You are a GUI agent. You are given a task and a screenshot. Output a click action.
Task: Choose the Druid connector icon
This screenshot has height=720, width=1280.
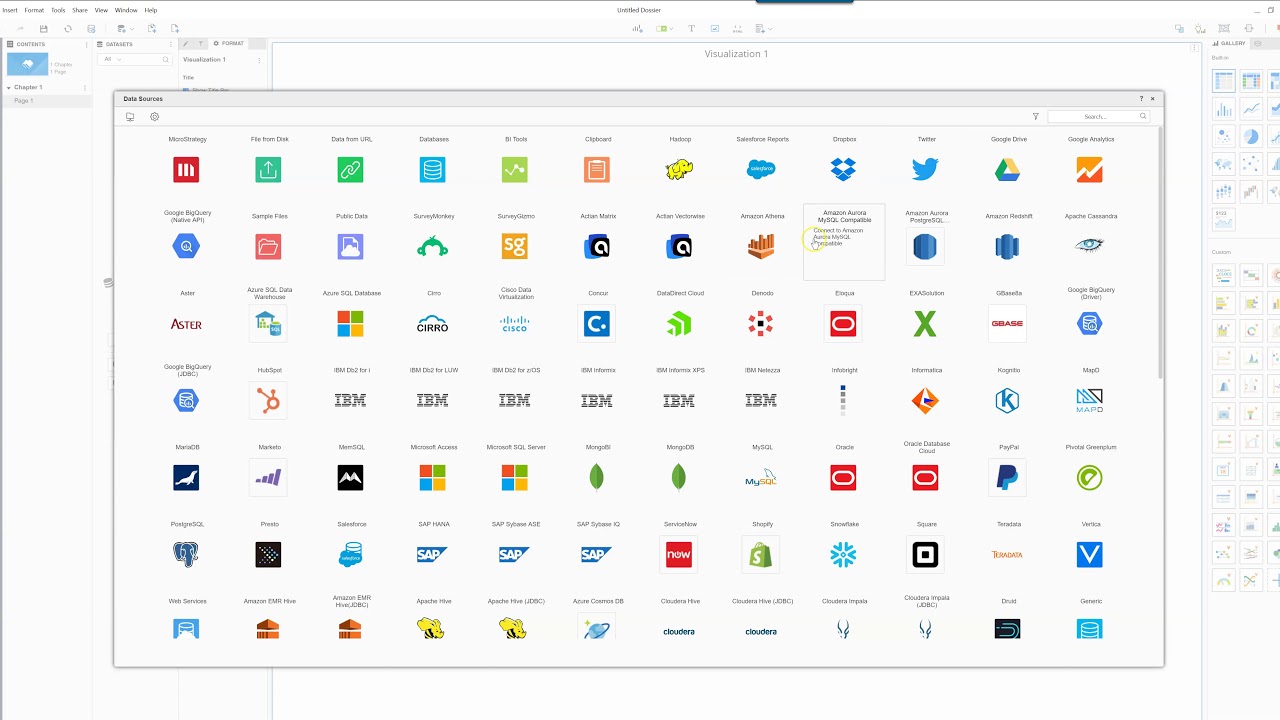coord(1007,629)
